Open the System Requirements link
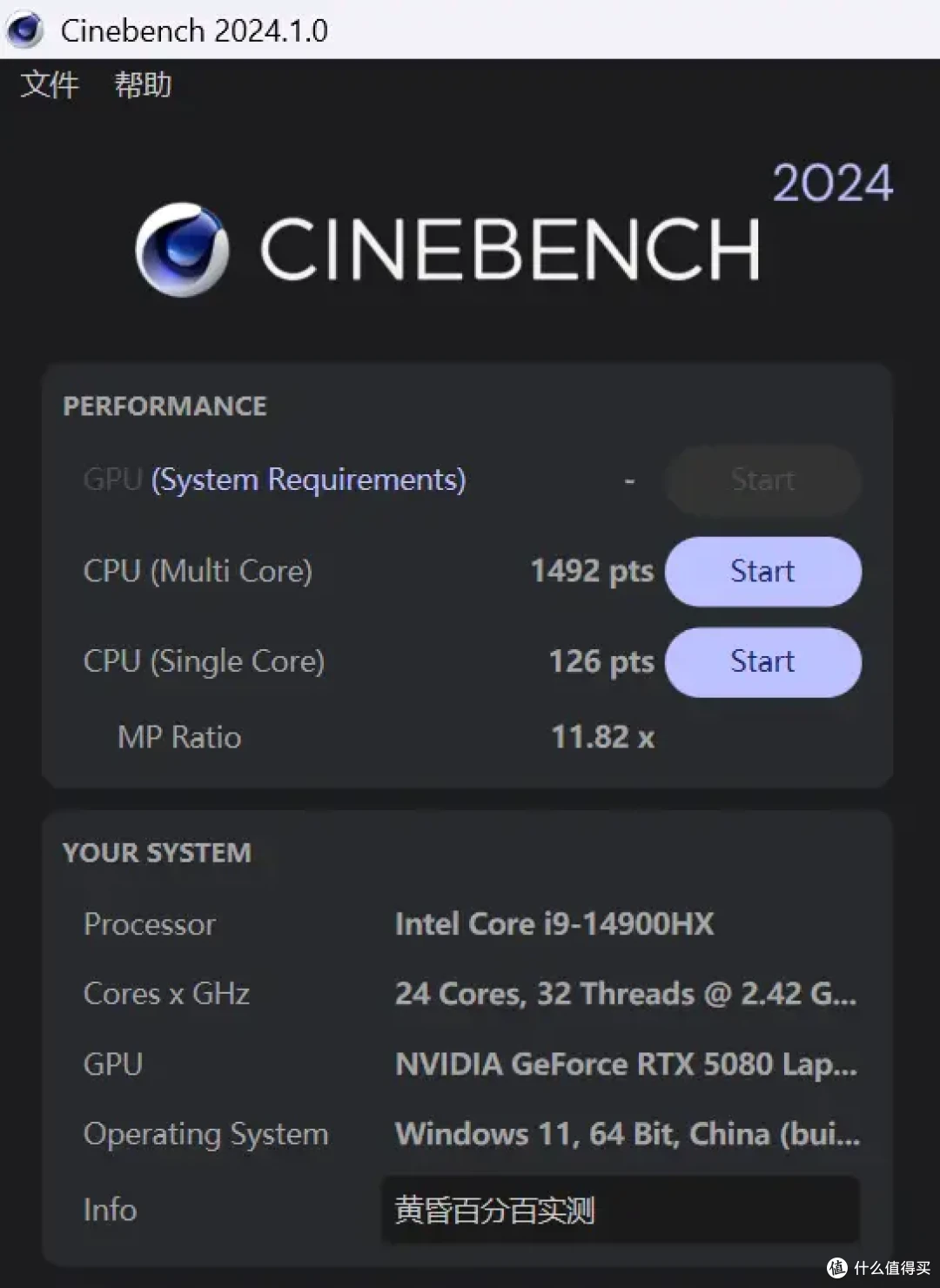Image resolution: width=940 pixels, height=1288 pixels. (307, 480)
